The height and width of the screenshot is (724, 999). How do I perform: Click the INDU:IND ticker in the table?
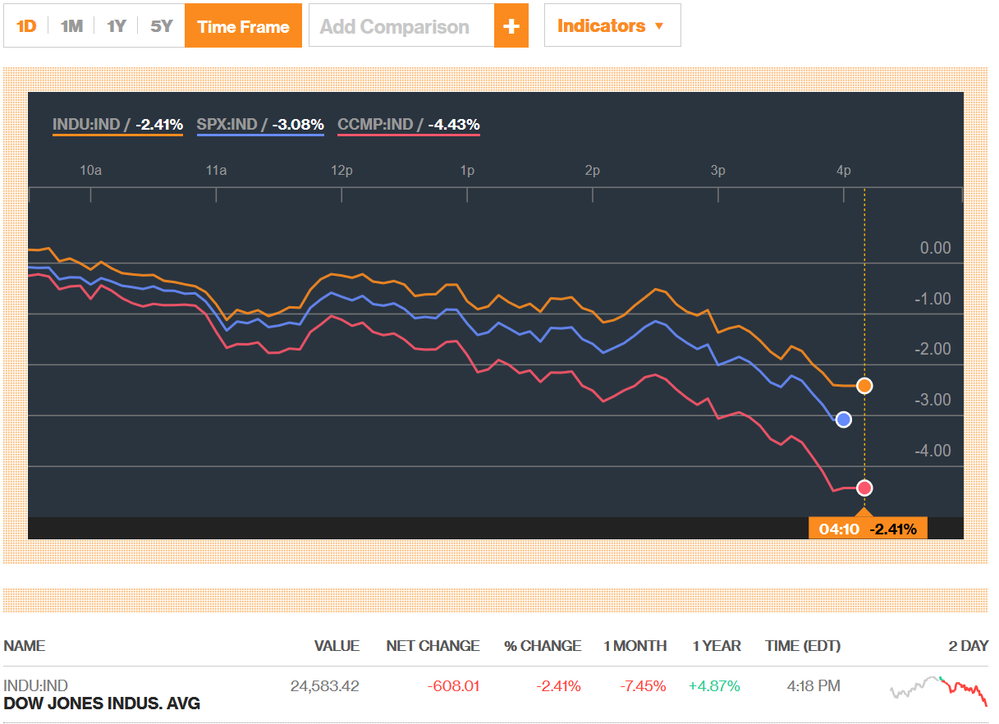tap(36, 686)
